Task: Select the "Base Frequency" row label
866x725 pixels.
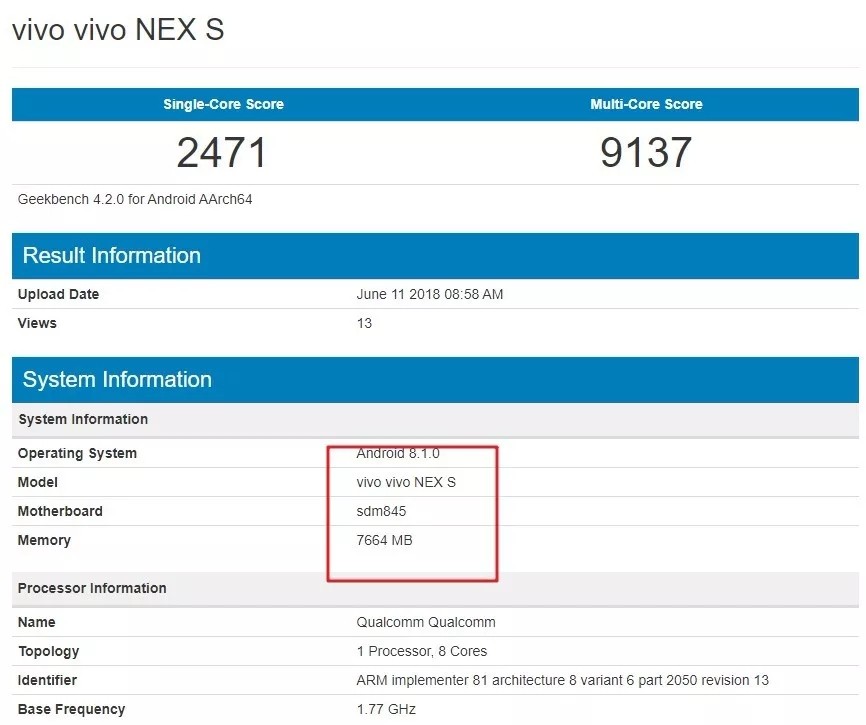Action: click(72, 710)
